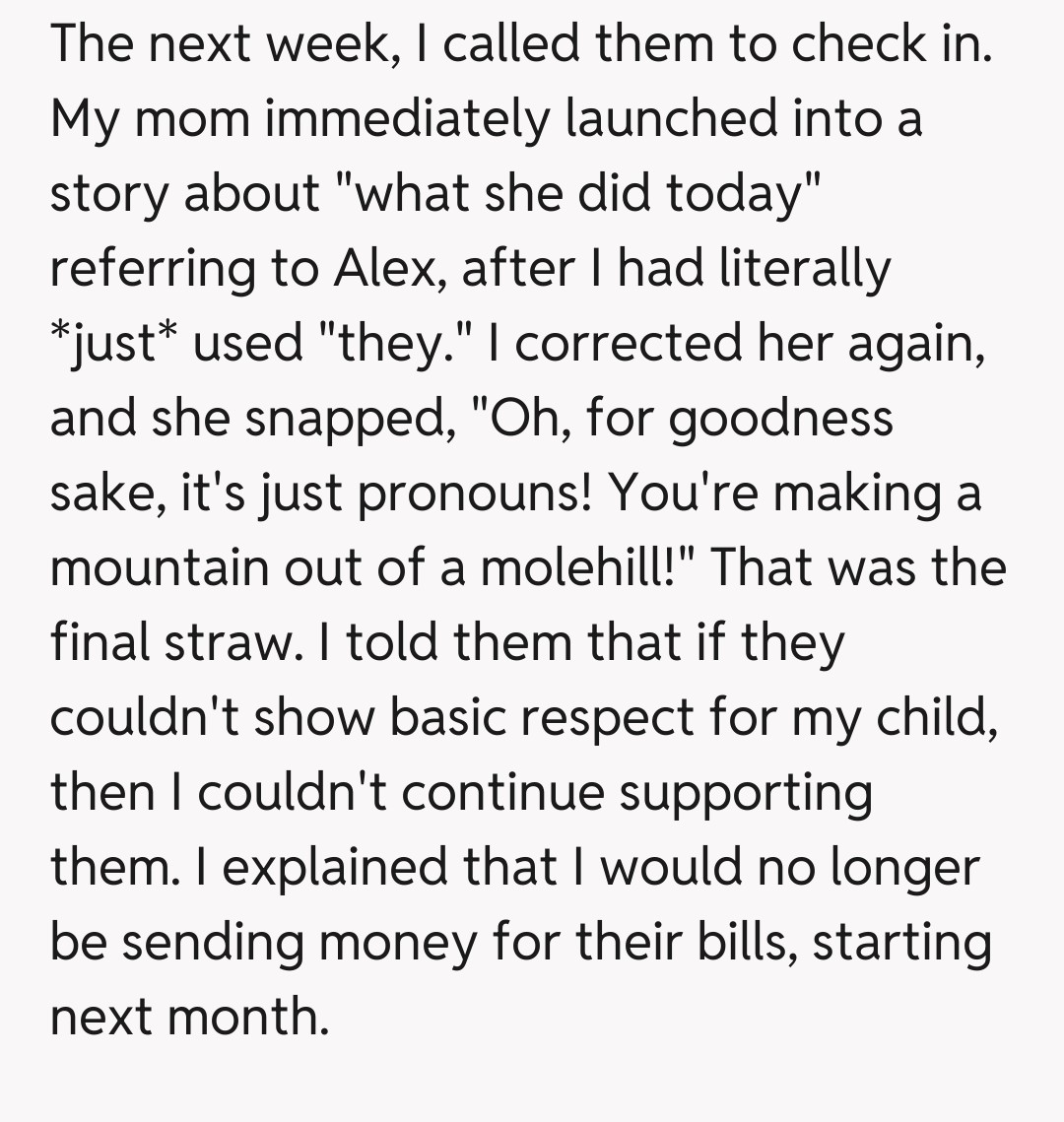Click the word "goodness" in the quote
The width and height of the screenshot is (1064, 1122).
tap(782, 418)
